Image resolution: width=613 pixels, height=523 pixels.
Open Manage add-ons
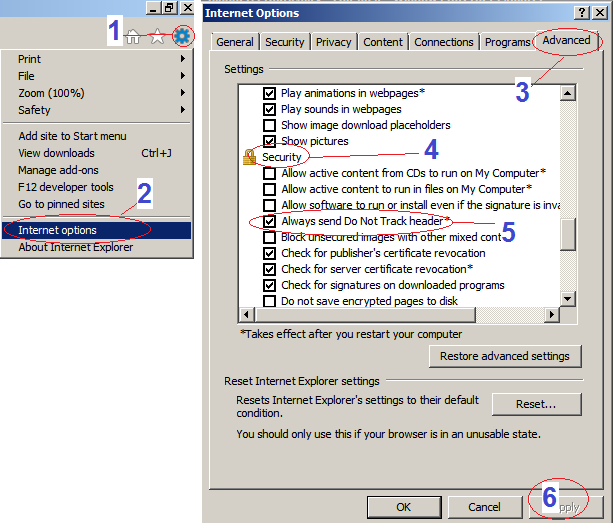(x=97, y=170)
